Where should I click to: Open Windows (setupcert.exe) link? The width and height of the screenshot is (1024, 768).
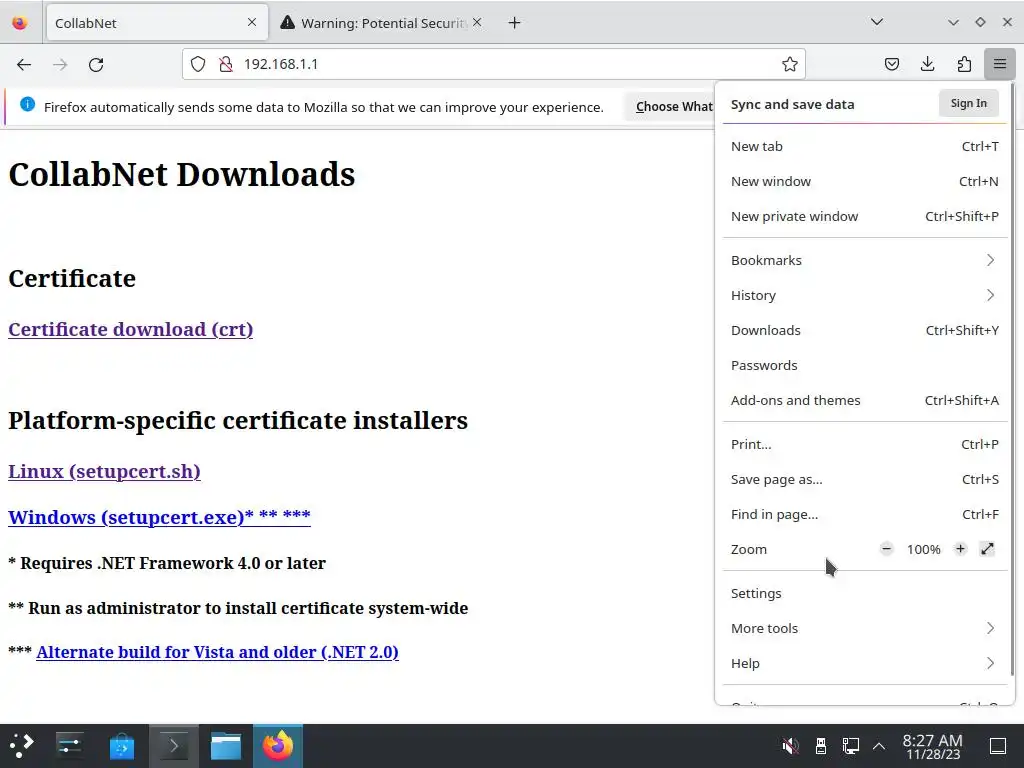[159, 517]
